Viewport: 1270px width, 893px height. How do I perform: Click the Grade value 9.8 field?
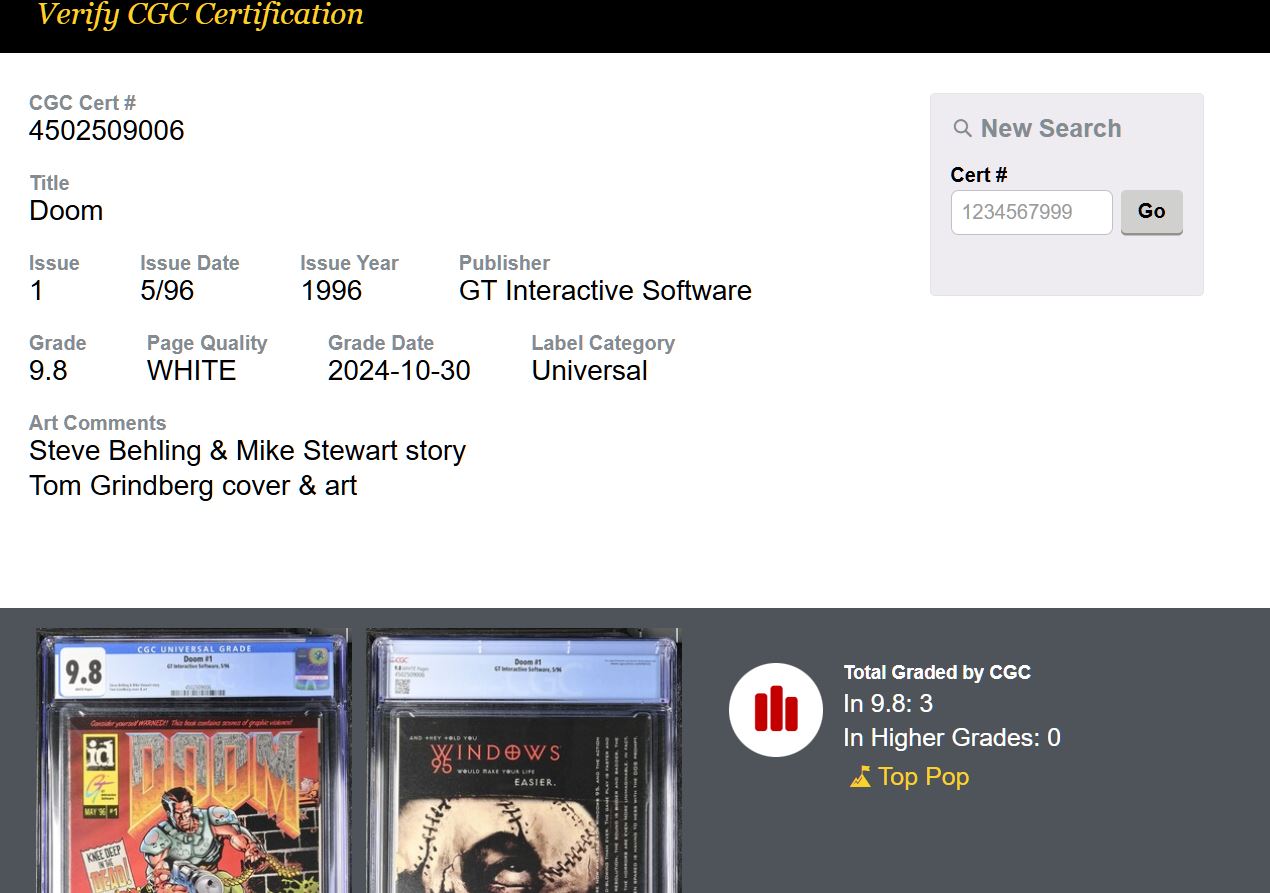[x=48, y=370]
